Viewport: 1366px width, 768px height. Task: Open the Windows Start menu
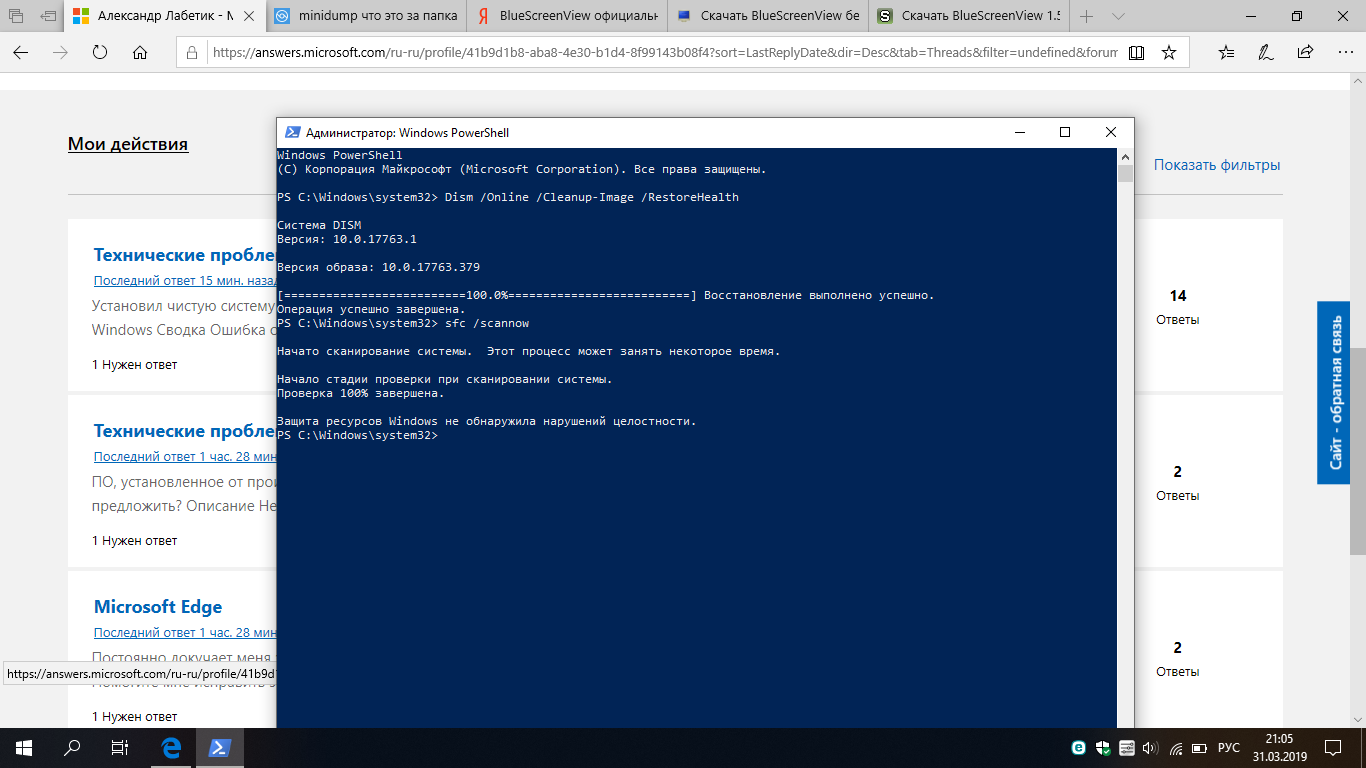24,747
